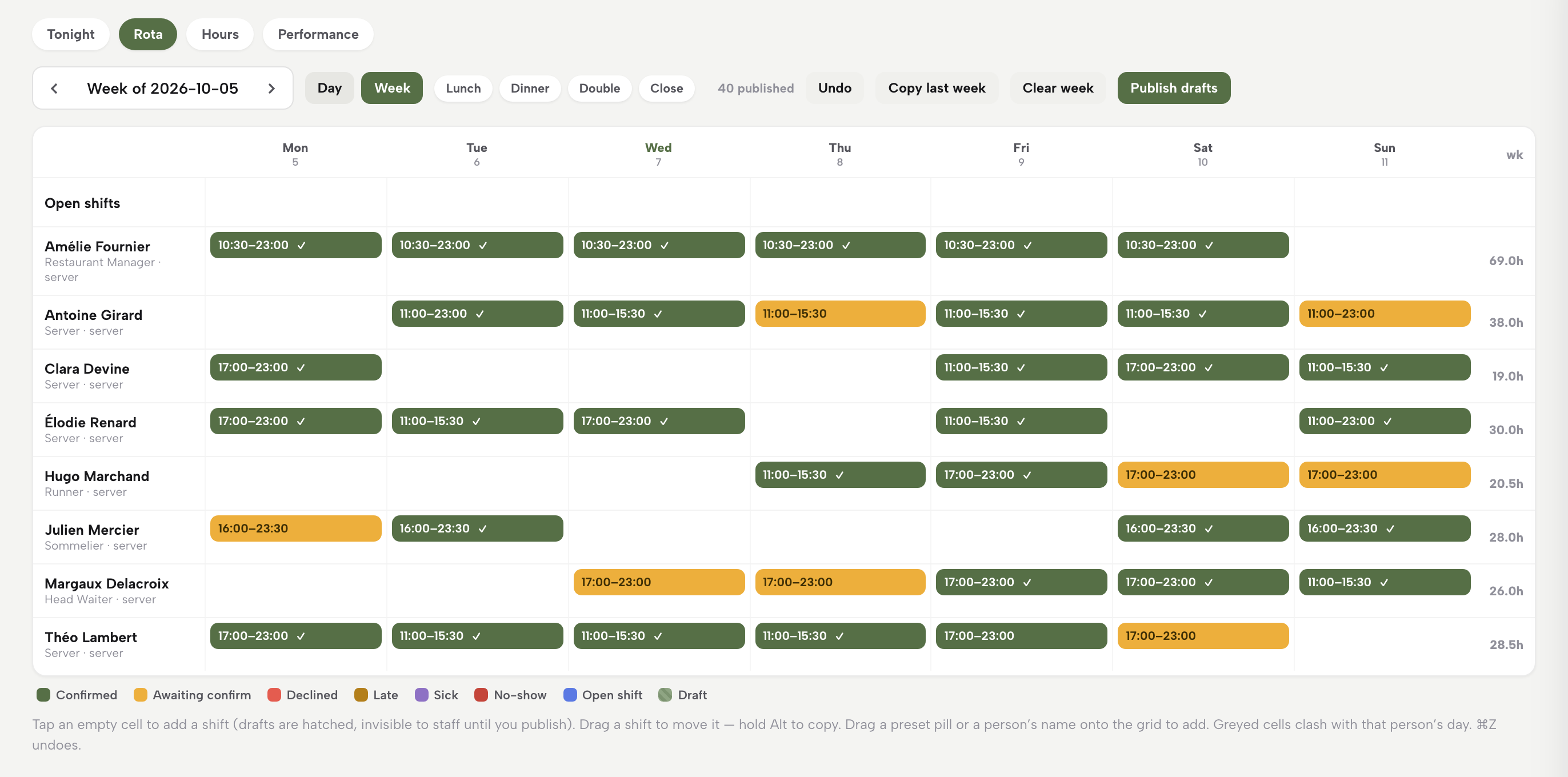The width and height of the screenshot is (1568, 777).
Task: Click Julien Mercier's name
Action: (x=91, y=530)
